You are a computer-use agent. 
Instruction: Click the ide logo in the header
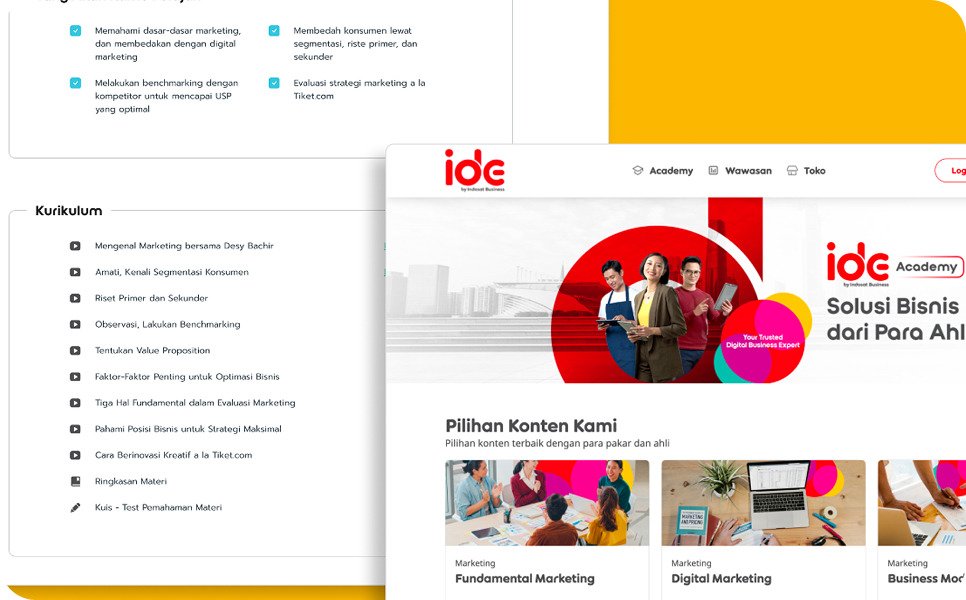point(475,169)
